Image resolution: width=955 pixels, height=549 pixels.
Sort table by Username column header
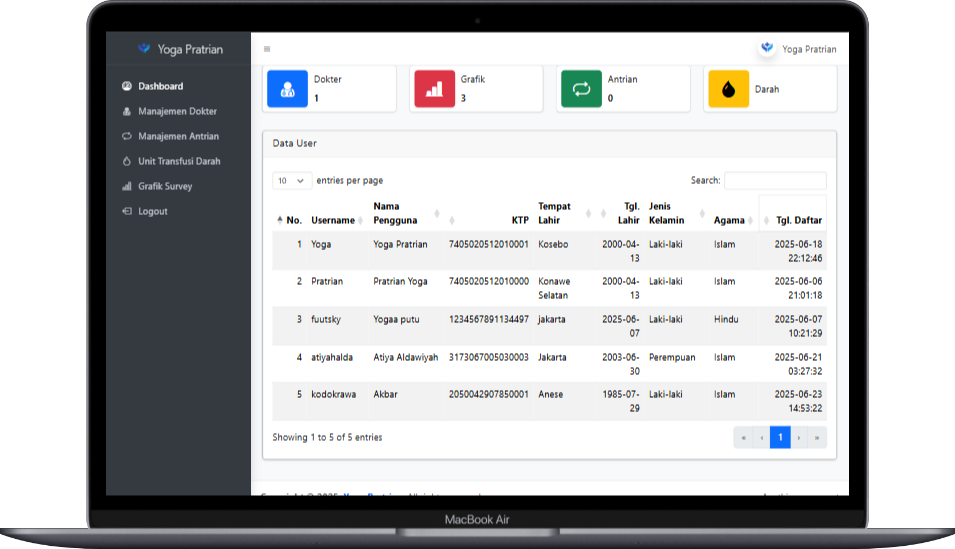click(333, 220)
